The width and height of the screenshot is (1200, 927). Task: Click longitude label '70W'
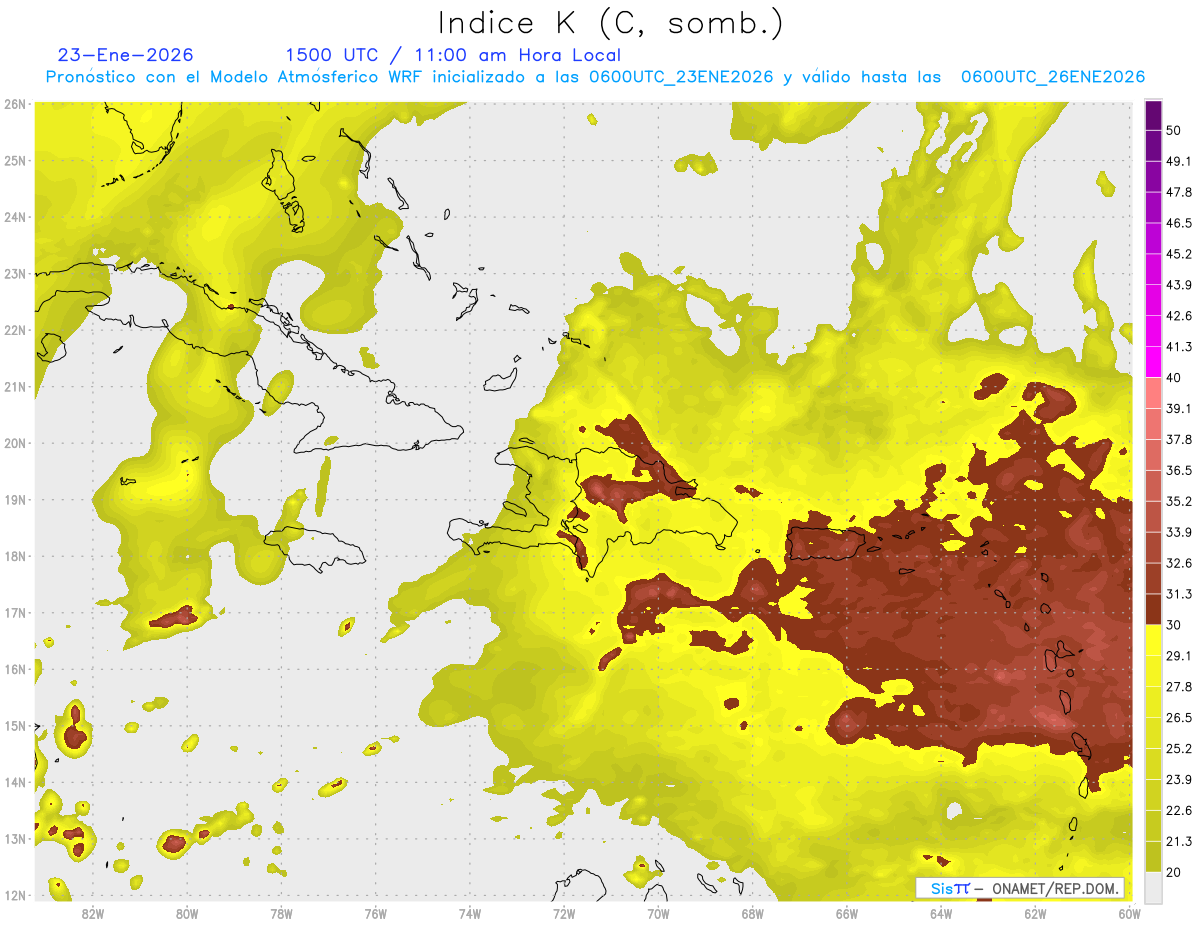pyautogui.click(x=658, y=913)
